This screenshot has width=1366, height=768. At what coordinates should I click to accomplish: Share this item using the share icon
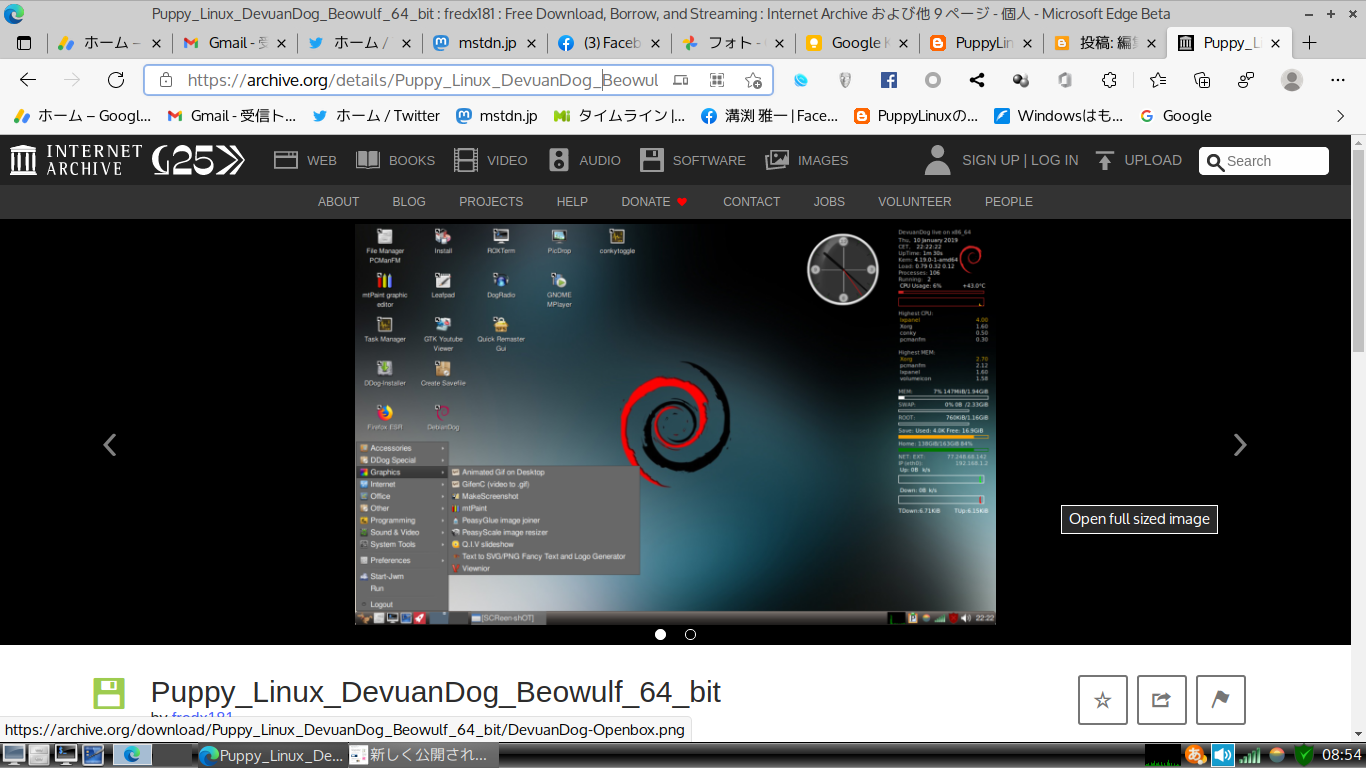coord(1161,700)
